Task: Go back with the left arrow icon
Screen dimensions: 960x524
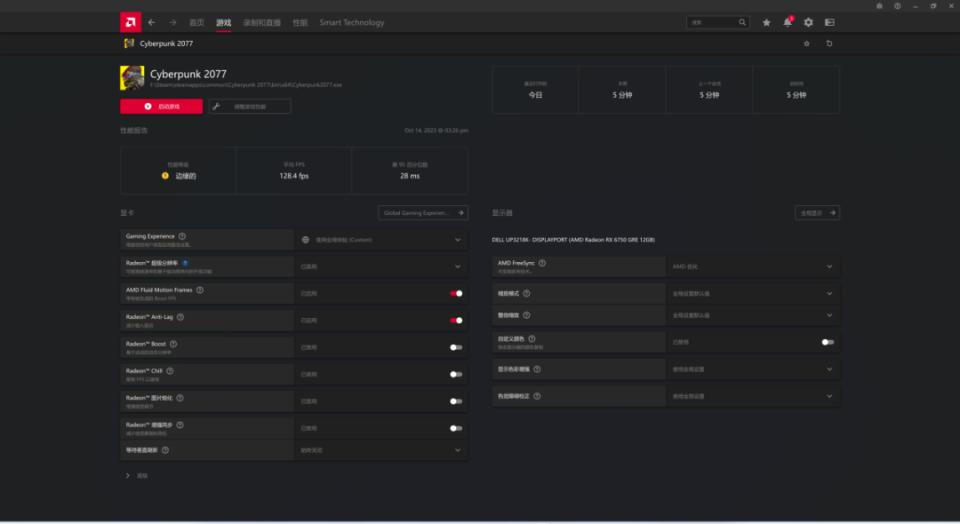Action: (x=151, y=23)
